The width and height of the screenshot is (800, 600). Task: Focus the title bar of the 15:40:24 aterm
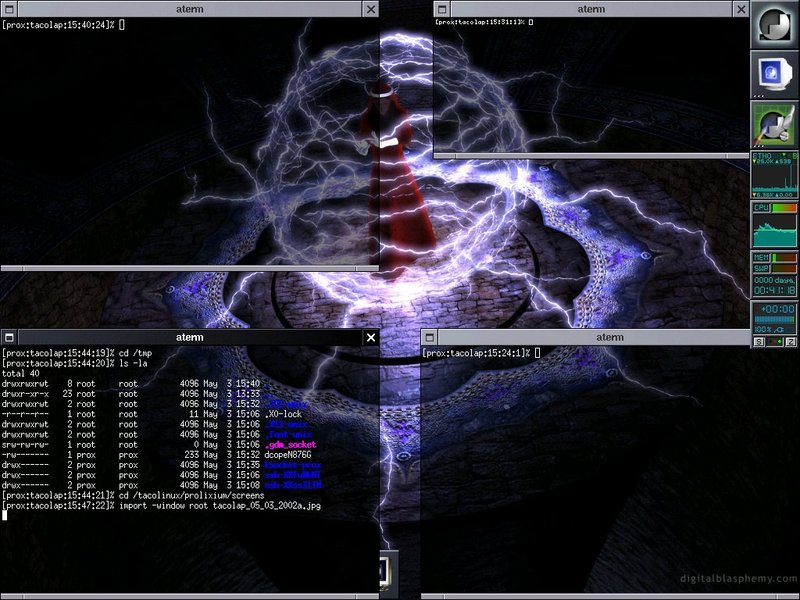click(190, 9)
